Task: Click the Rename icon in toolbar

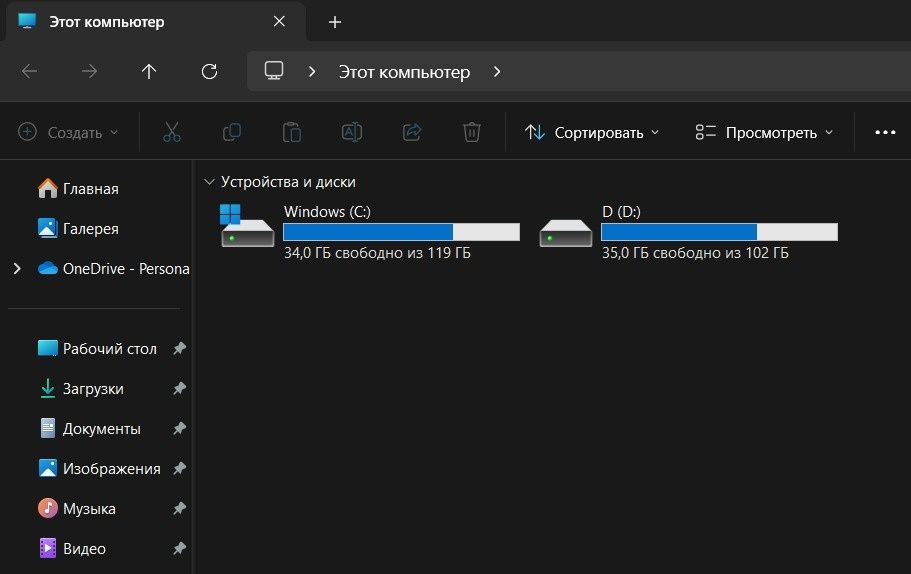Action: point(351,132)
